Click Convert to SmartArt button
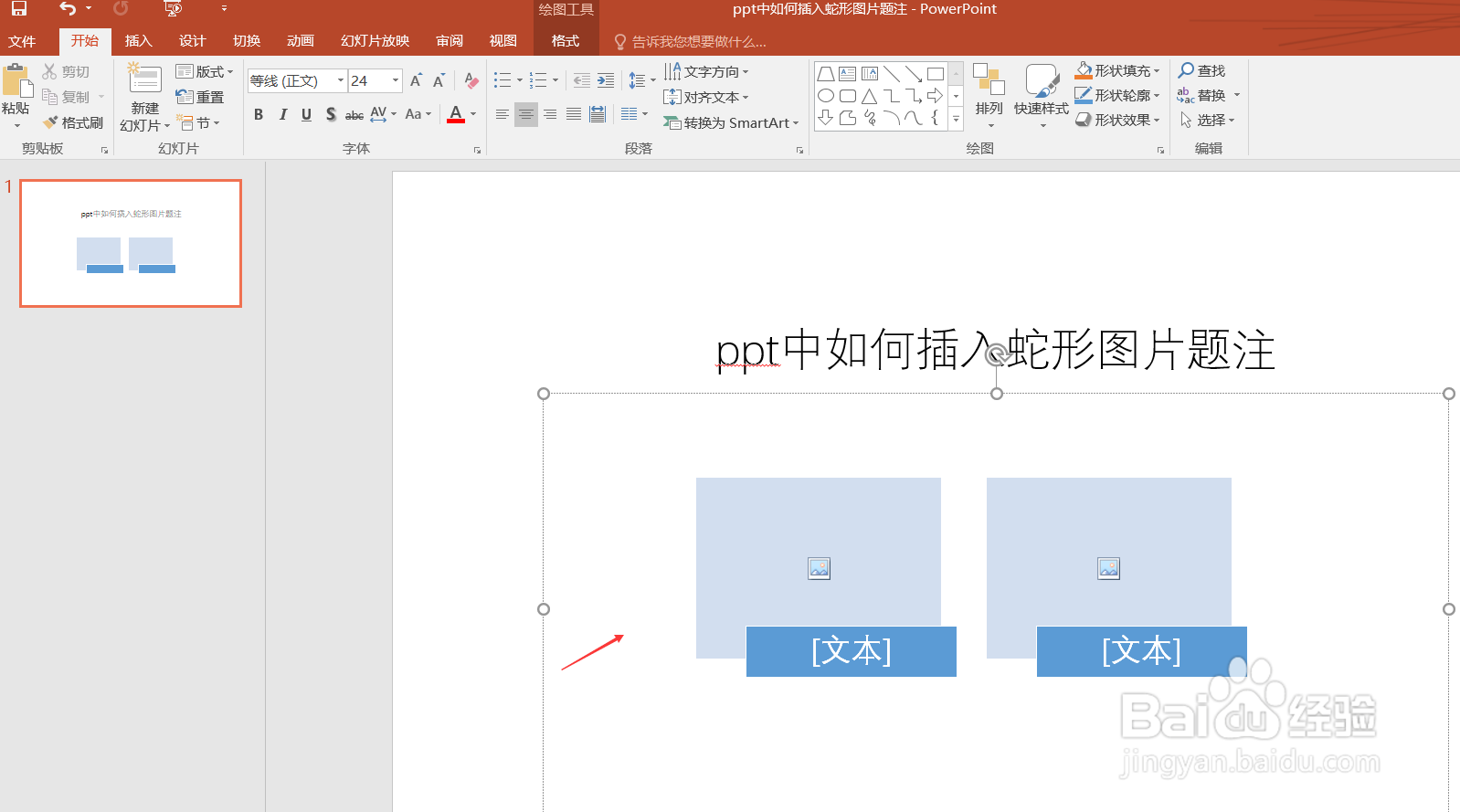 click(731, 122)
